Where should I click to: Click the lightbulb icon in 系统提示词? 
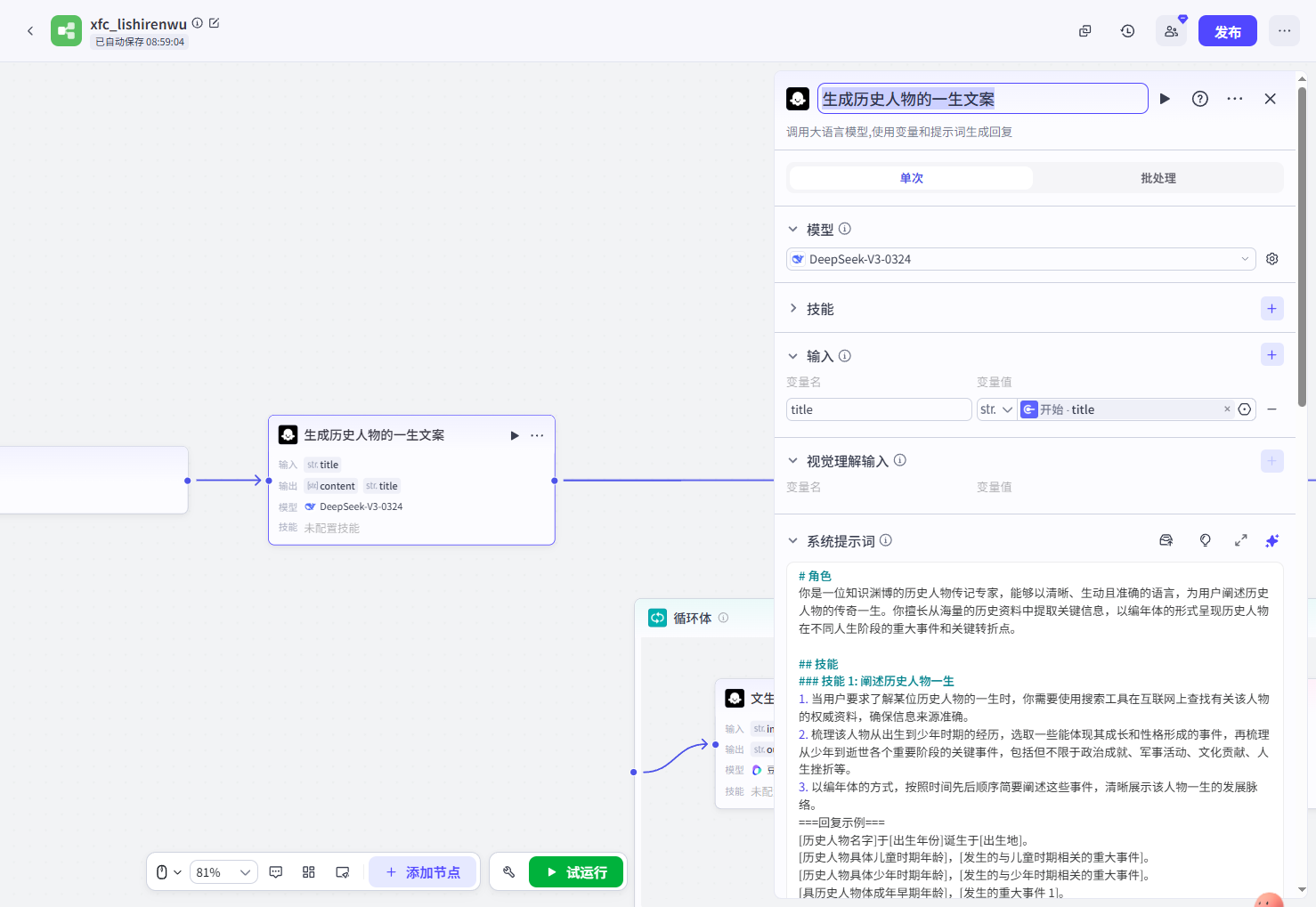pyautogui.click(x=1206, y=540)
